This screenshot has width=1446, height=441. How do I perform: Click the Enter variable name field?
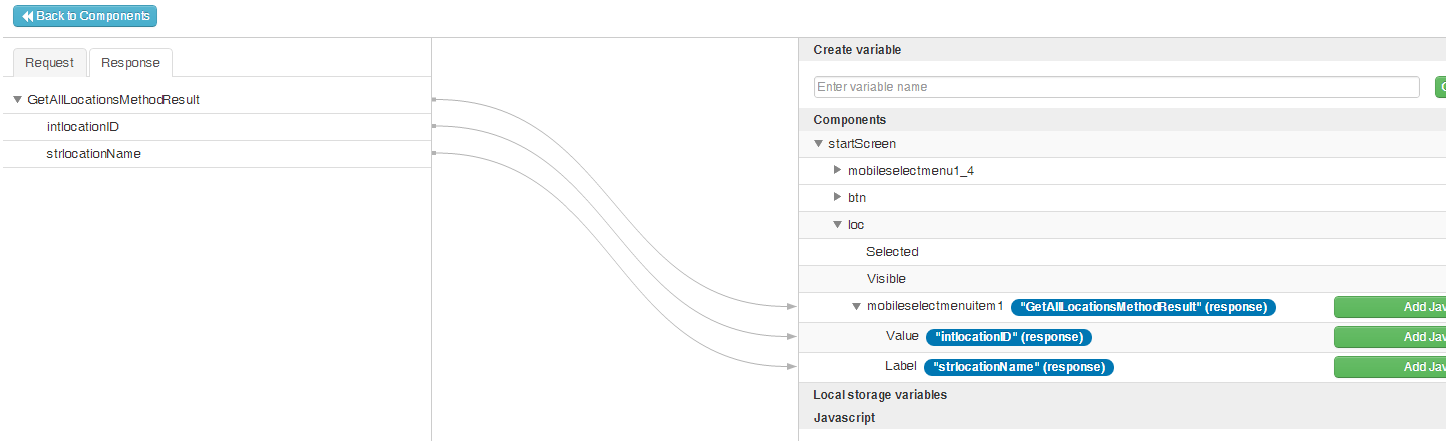[x=1116, y=87]
